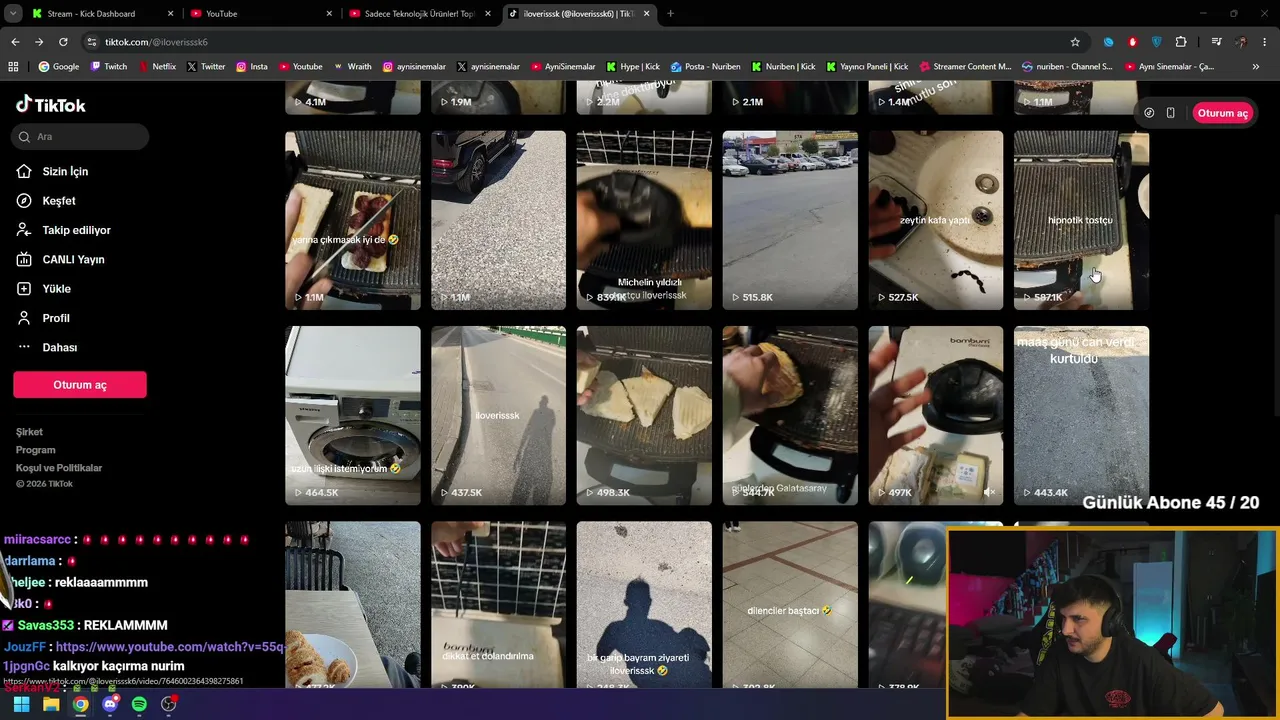1280x720 pixels.
Task: Open the video with 515.8K views
Action: [x=790, y=220]
